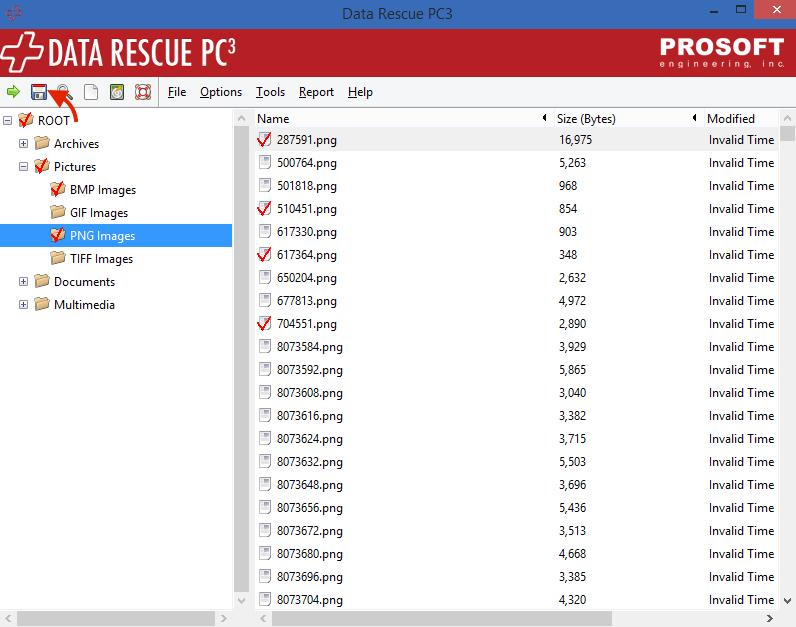Select the 8073616.png file row

tap(516, 415)
